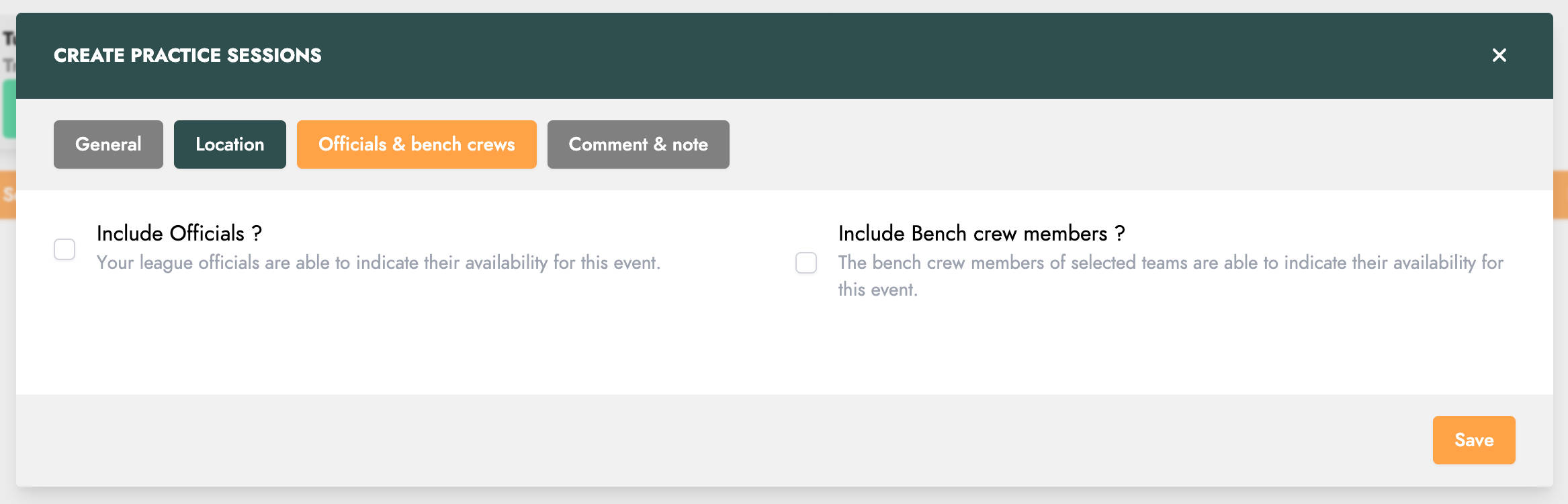Click the 'Include Officials ?' label text
Image resolution: width=1568 pixels, height=504 pixels.
pos(179,233)
